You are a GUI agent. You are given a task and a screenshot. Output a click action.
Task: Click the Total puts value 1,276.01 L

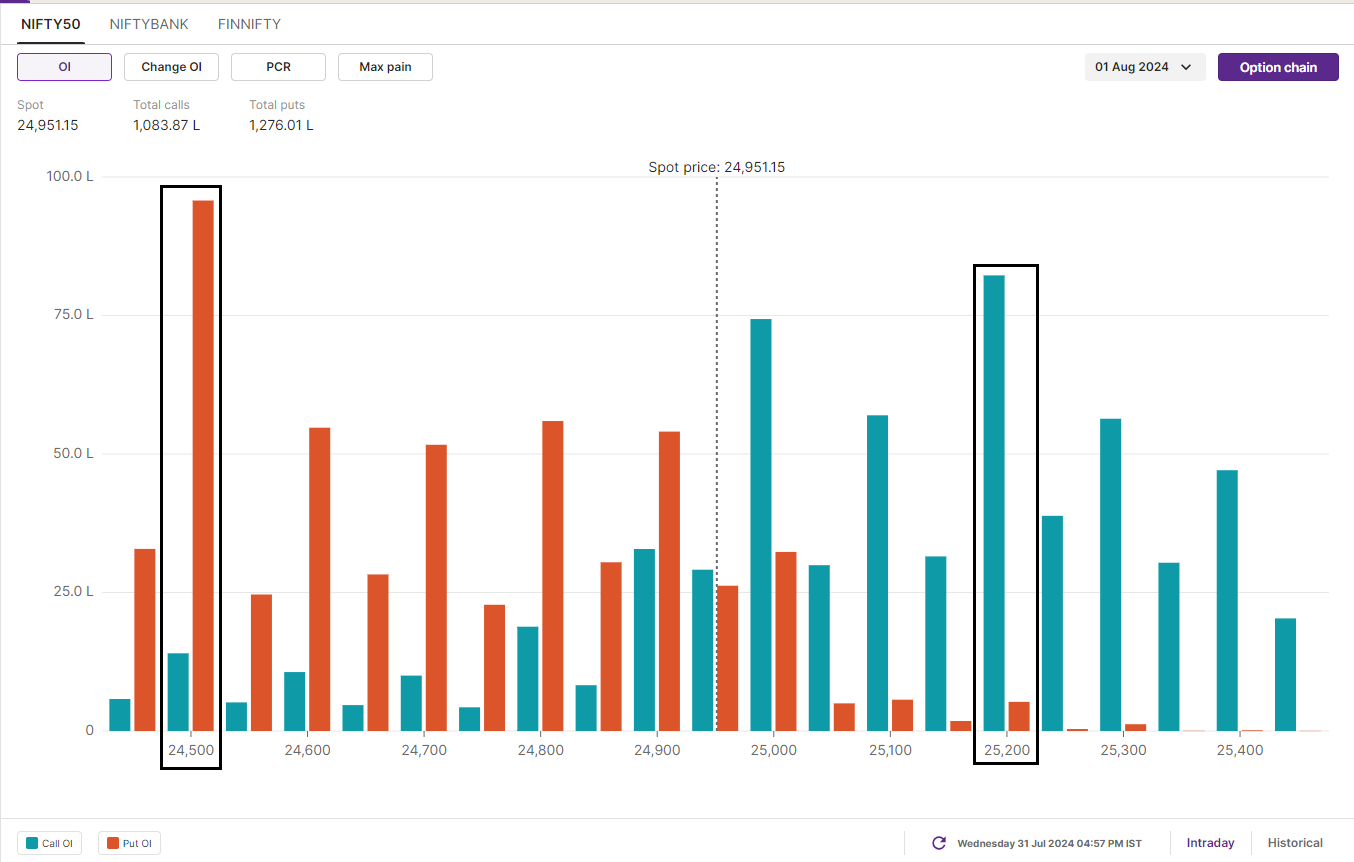[x=282, y=125]
